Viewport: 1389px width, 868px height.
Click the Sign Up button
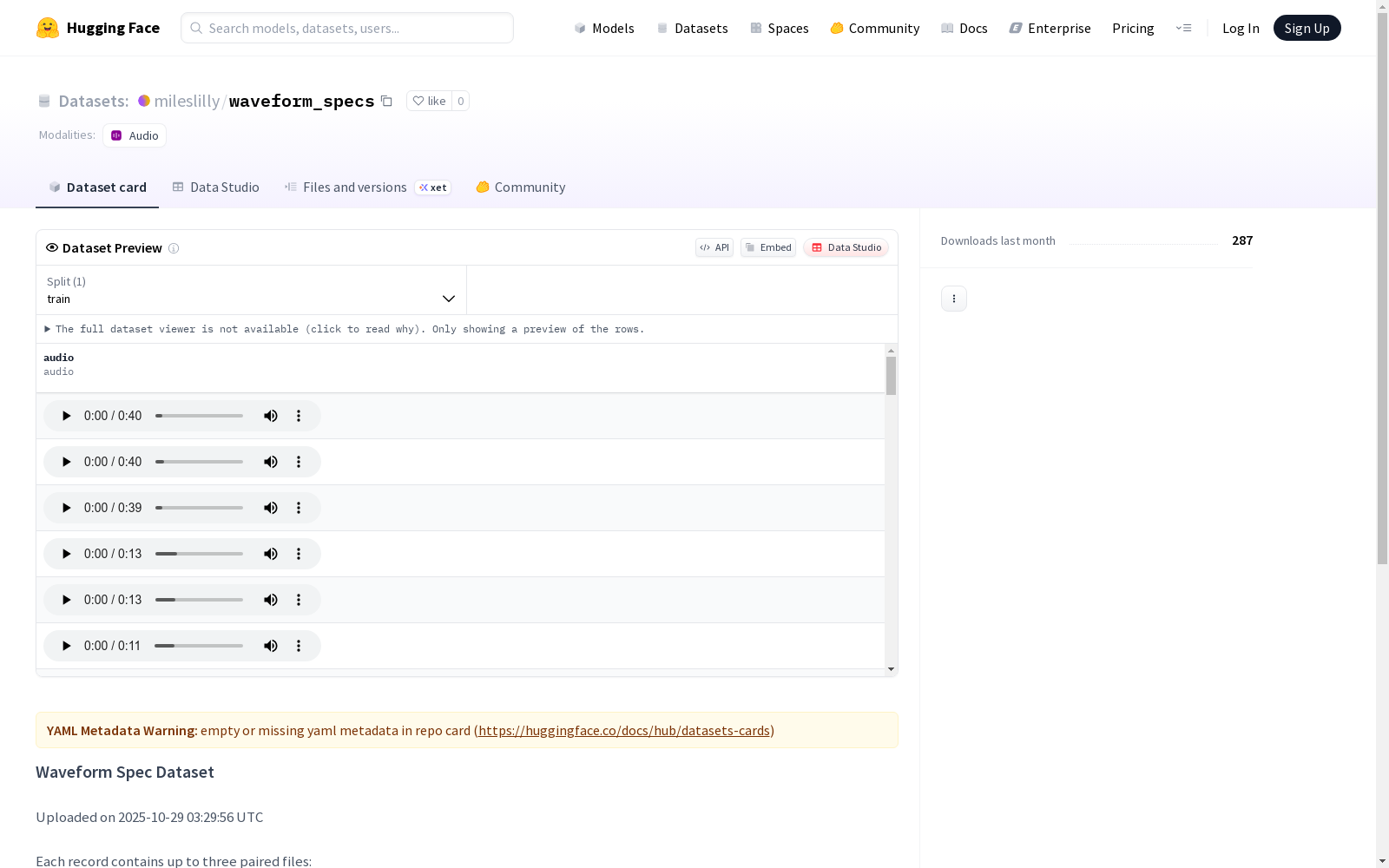coord(1307,28)
